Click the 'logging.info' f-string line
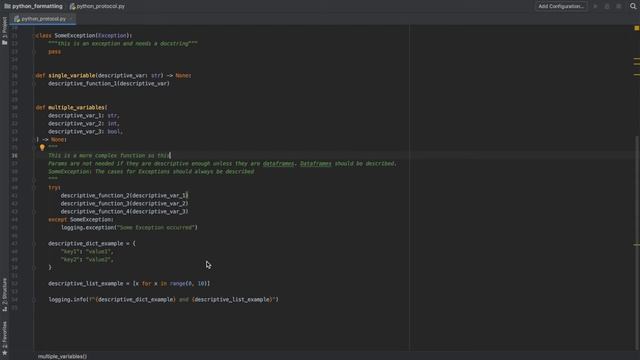This screenshot has height=360, width=640. pyautogui.click(x=163, y=300)
